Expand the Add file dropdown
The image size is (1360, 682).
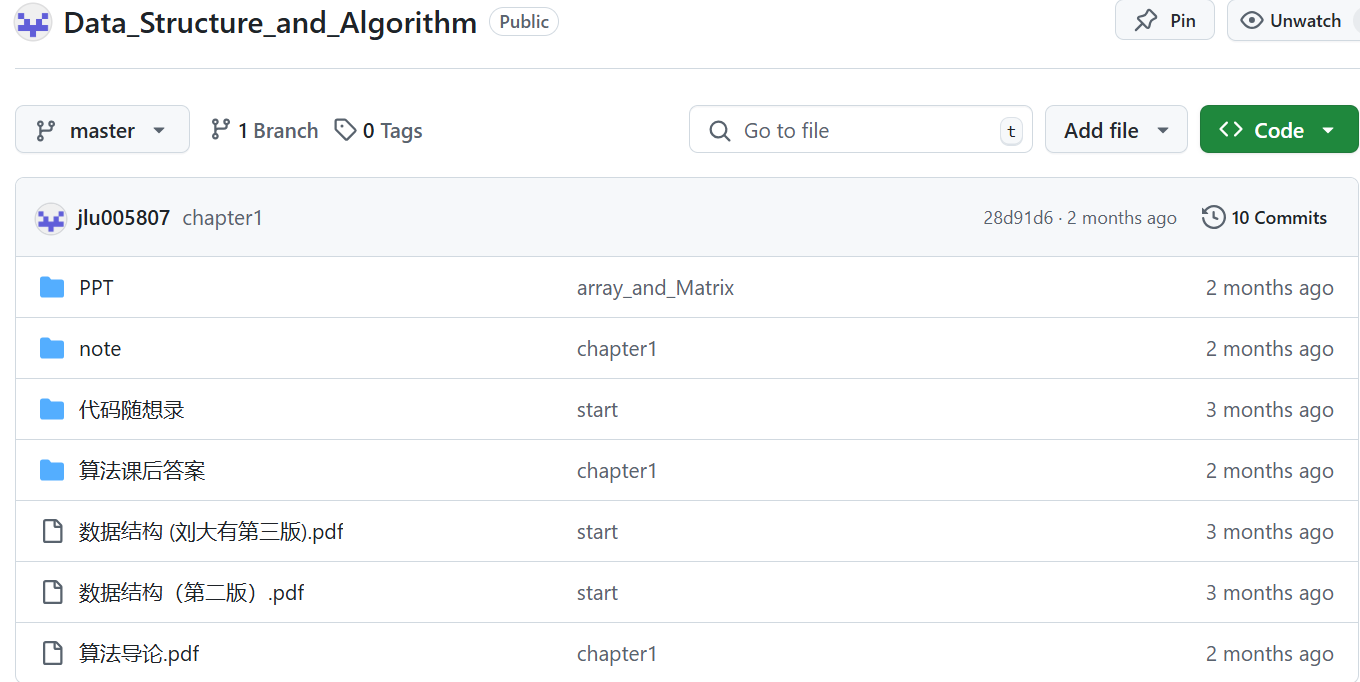click(x=1116, y=130)
